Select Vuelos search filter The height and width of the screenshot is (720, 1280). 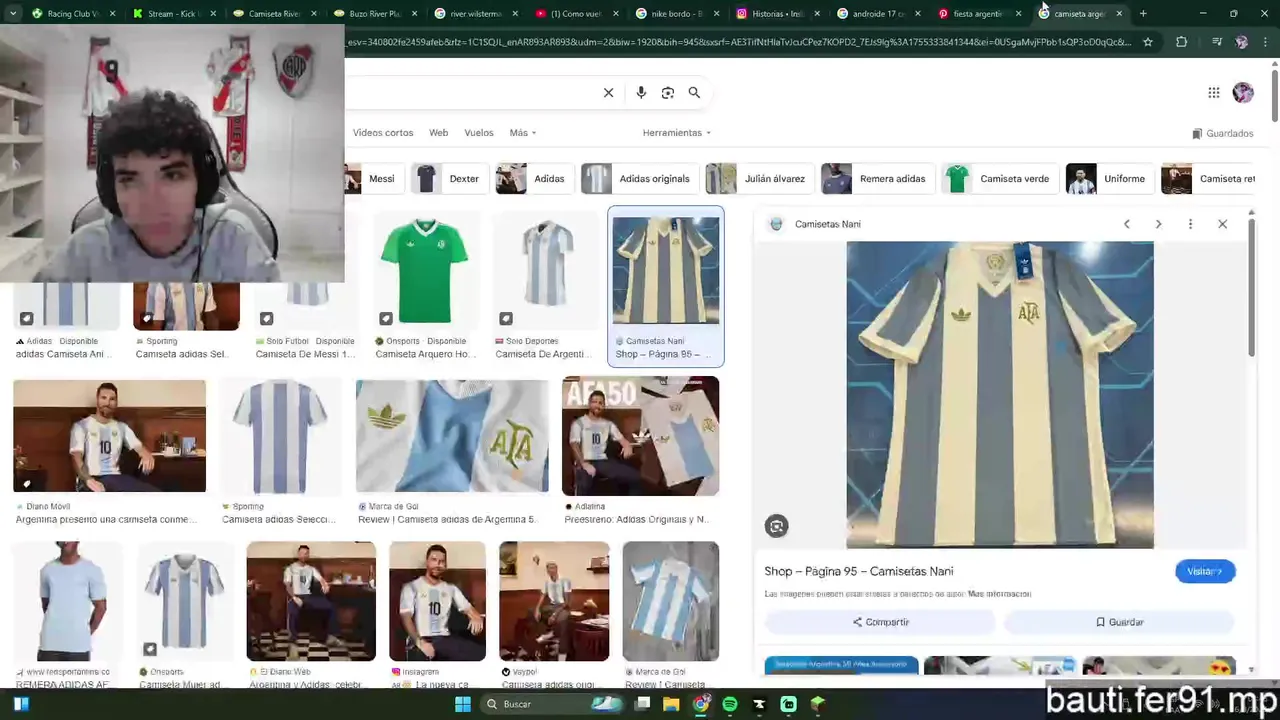(x=479, y=133)
